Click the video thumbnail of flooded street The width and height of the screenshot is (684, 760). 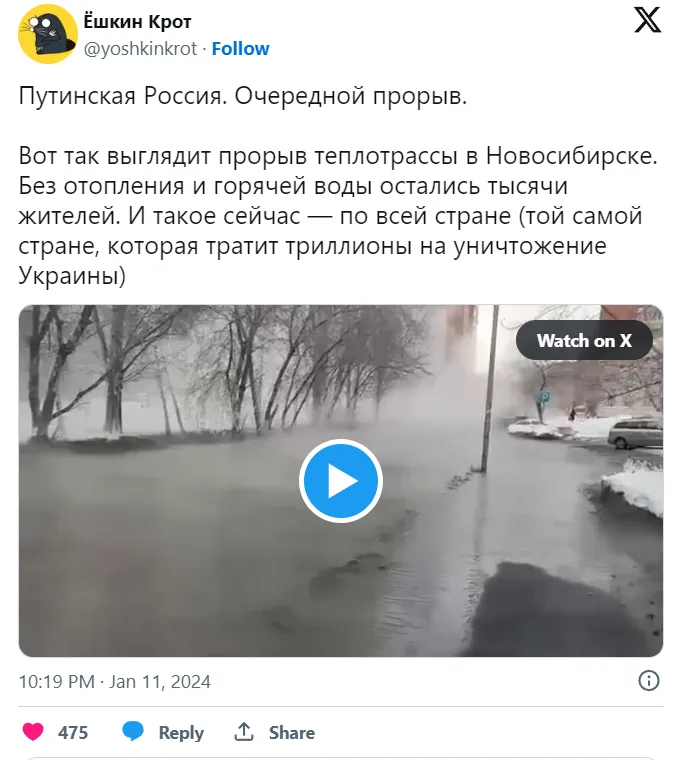click(341, 481)
